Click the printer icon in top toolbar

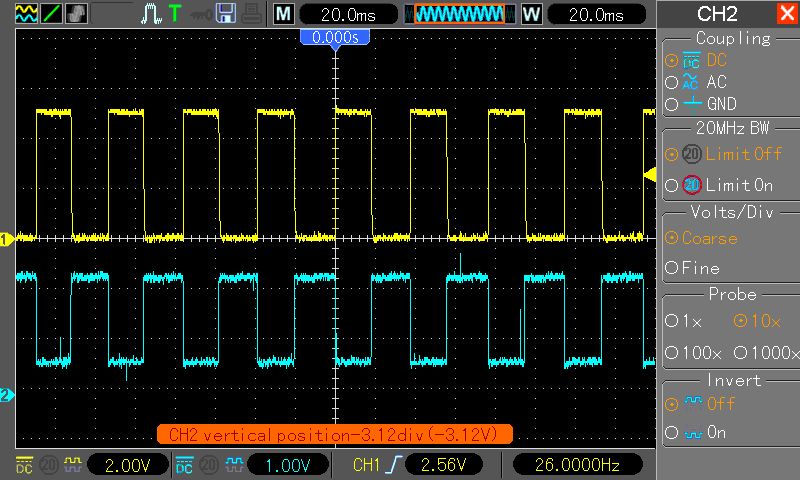click(x=250, y=14)
